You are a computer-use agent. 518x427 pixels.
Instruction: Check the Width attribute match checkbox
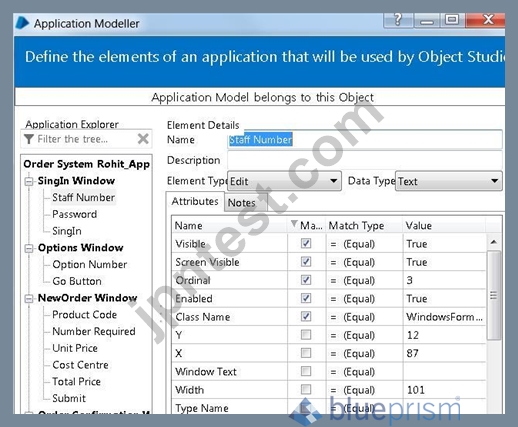point(306,389)
